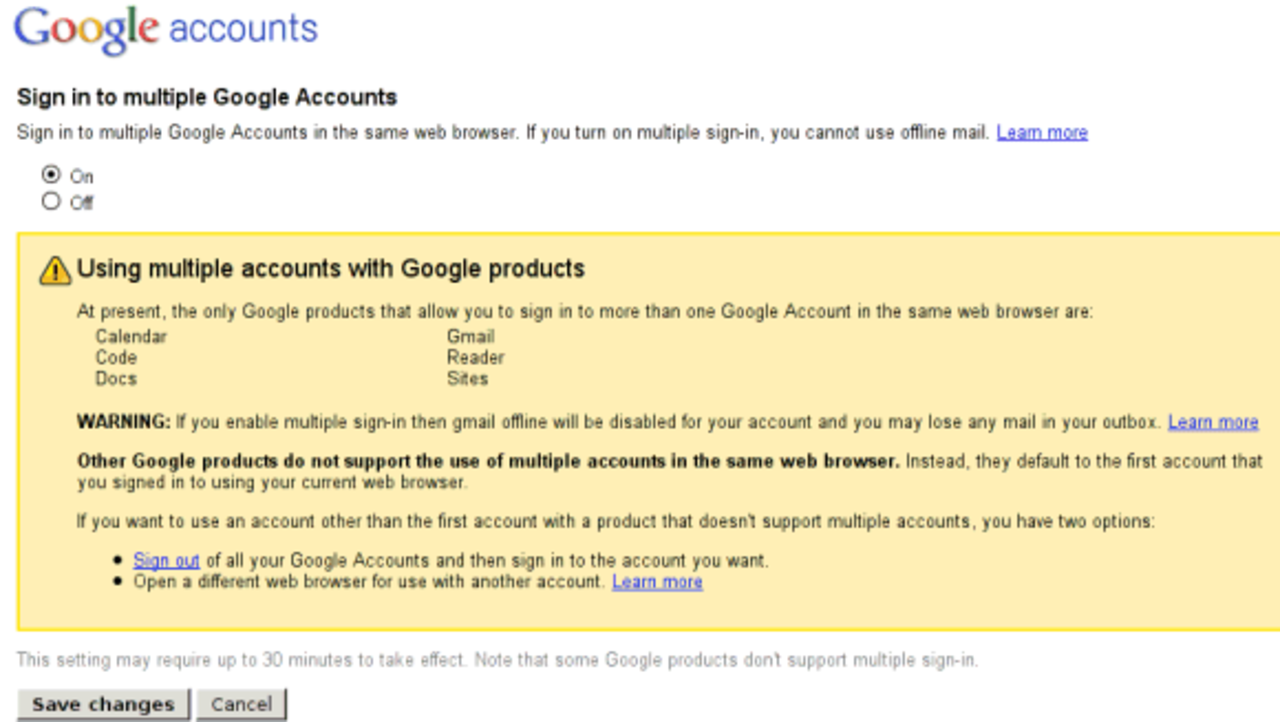
Task: Click the 'Sign in to multiple Google Accounts' heading
Action: click(x=207, y=97)
